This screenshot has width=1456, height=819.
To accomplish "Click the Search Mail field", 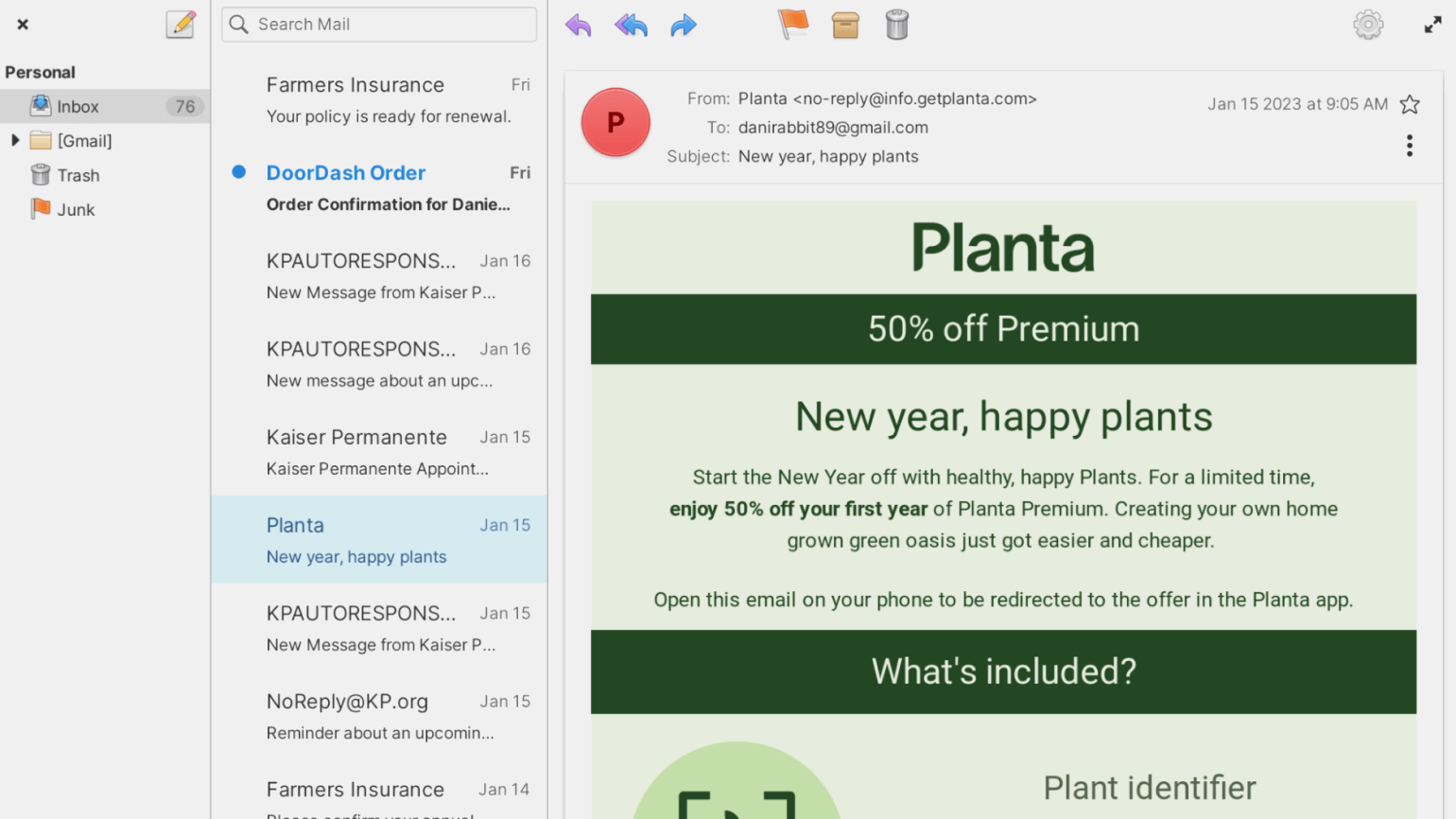I will tap(379, 25).
